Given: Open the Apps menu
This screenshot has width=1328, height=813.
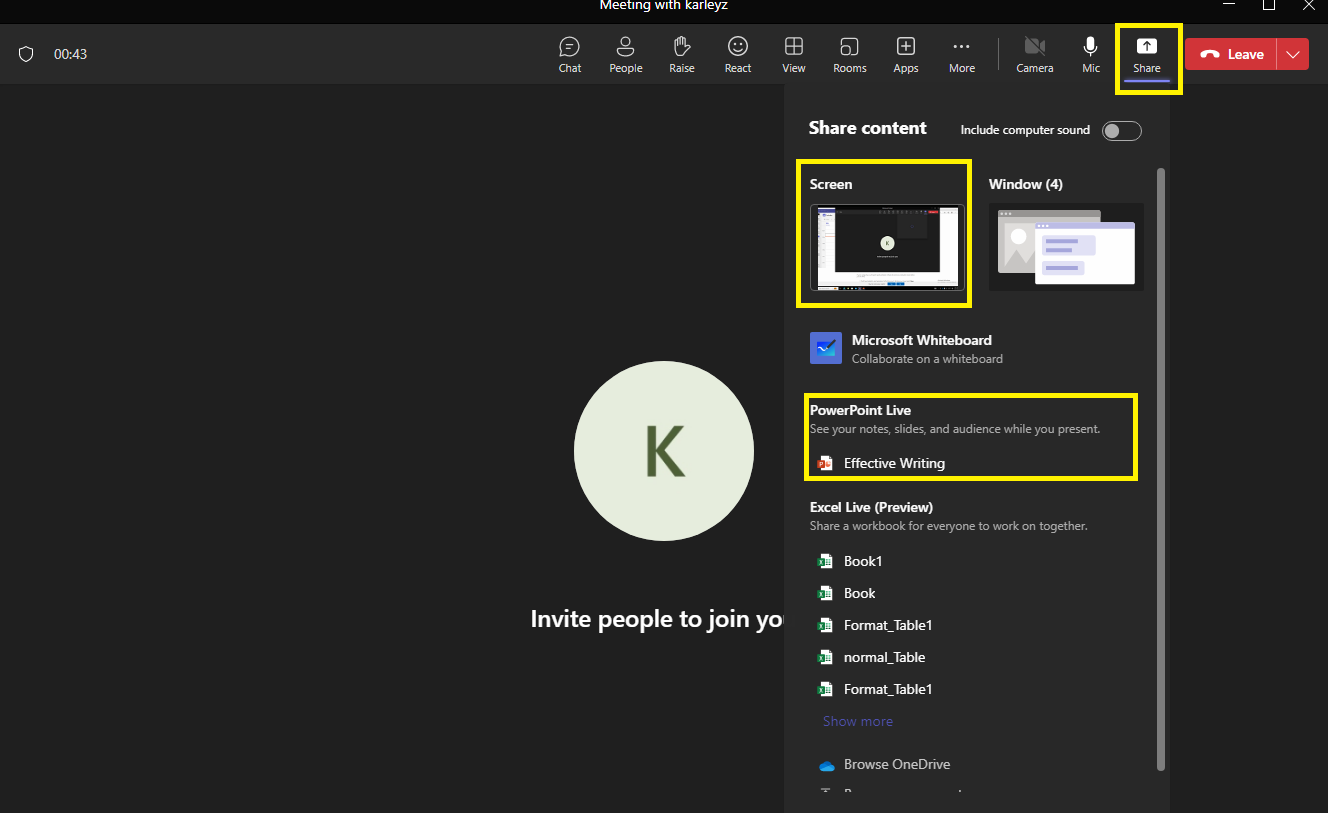Looking at the screenshot, I should click(906, 55).
